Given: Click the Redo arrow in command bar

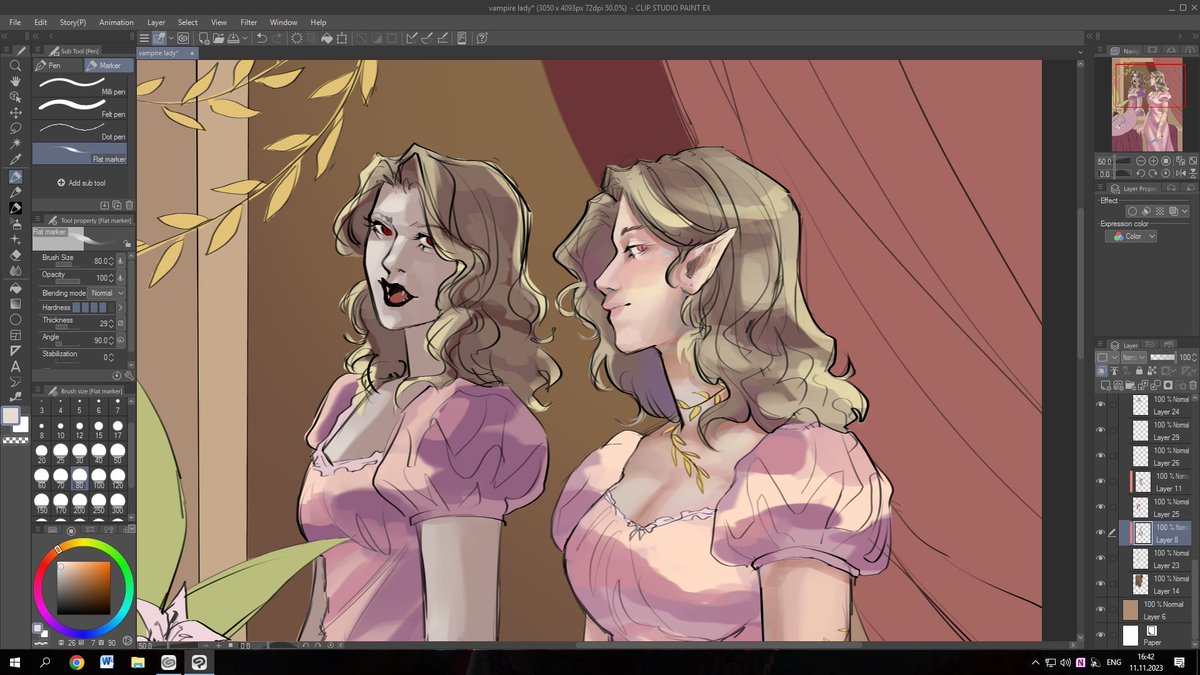Looking at the screenshot, I should pyautogui.click(x=277, y=39).
